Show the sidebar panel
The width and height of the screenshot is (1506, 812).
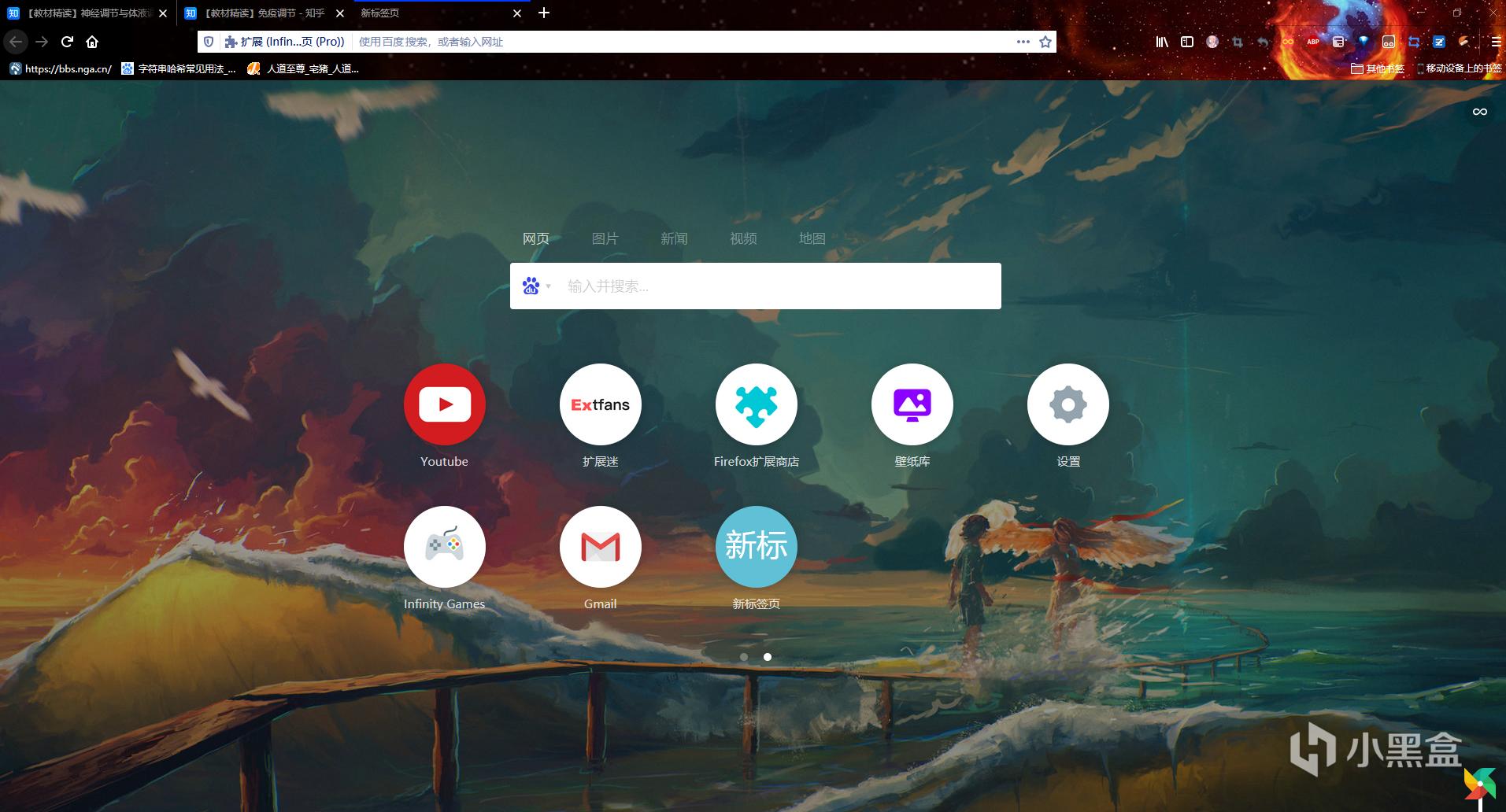[1187, 42]
